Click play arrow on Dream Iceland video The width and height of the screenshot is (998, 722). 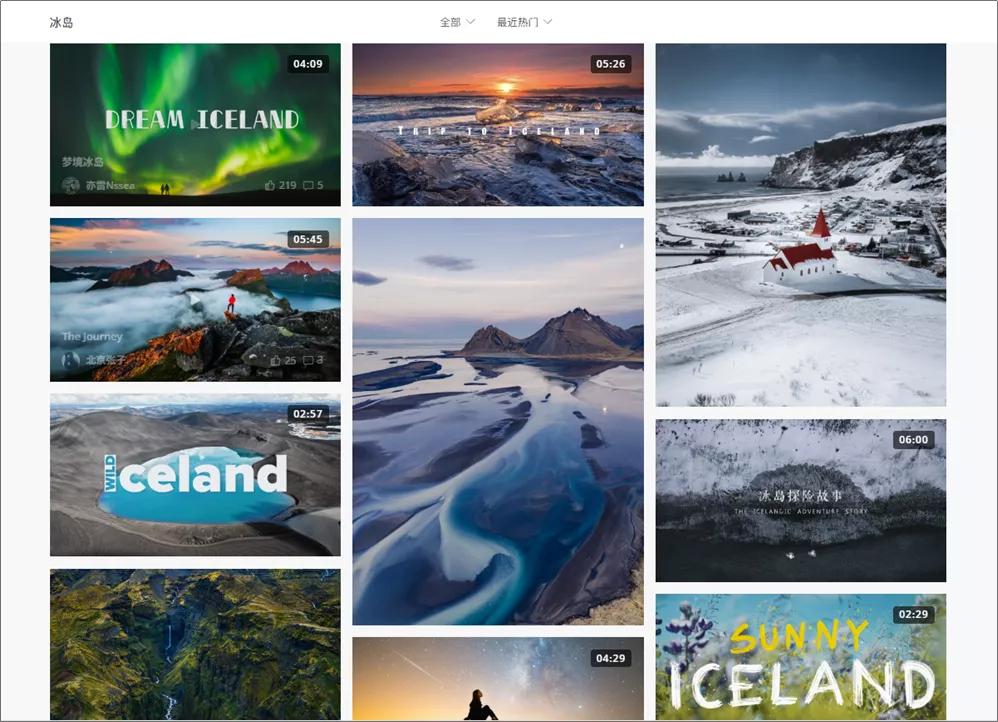[x=195, y=125]
